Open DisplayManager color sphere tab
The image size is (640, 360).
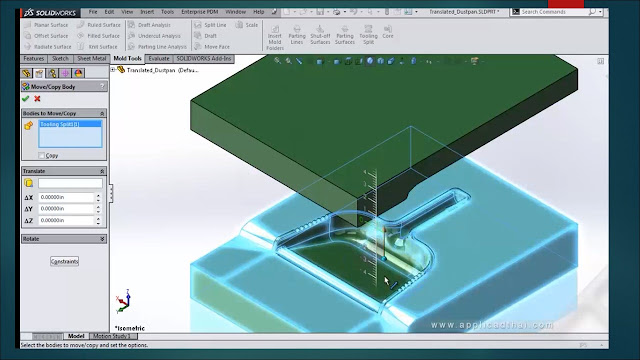[78, 73]
